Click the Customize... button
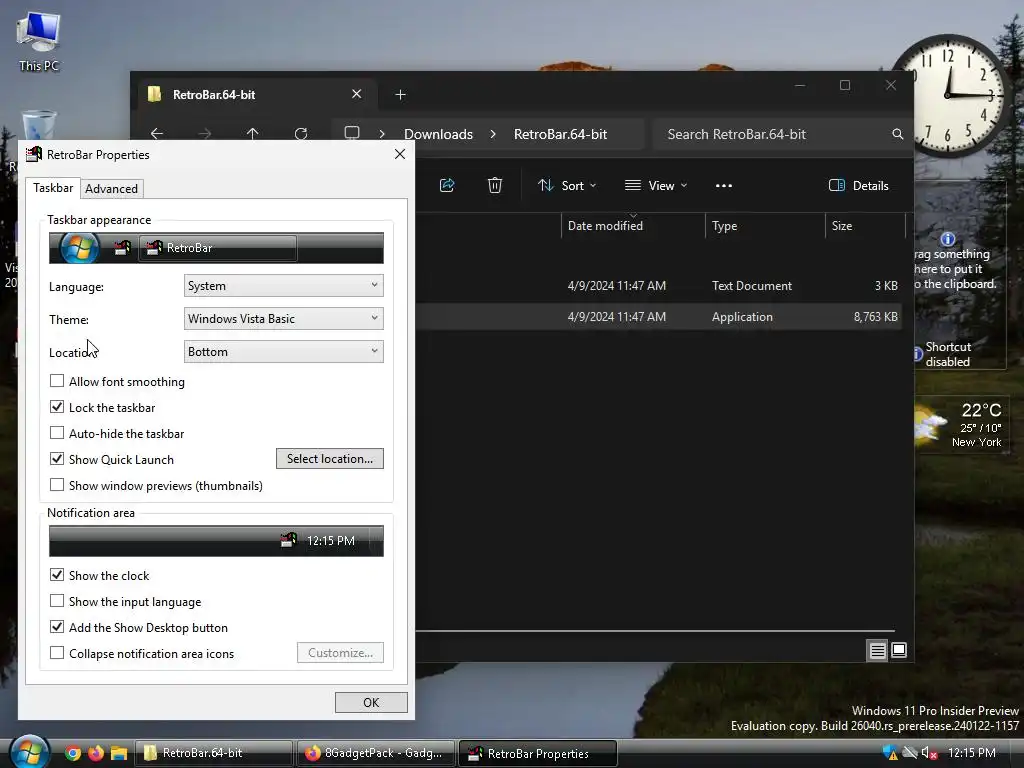1024x768 pixels. coord(340,653)
